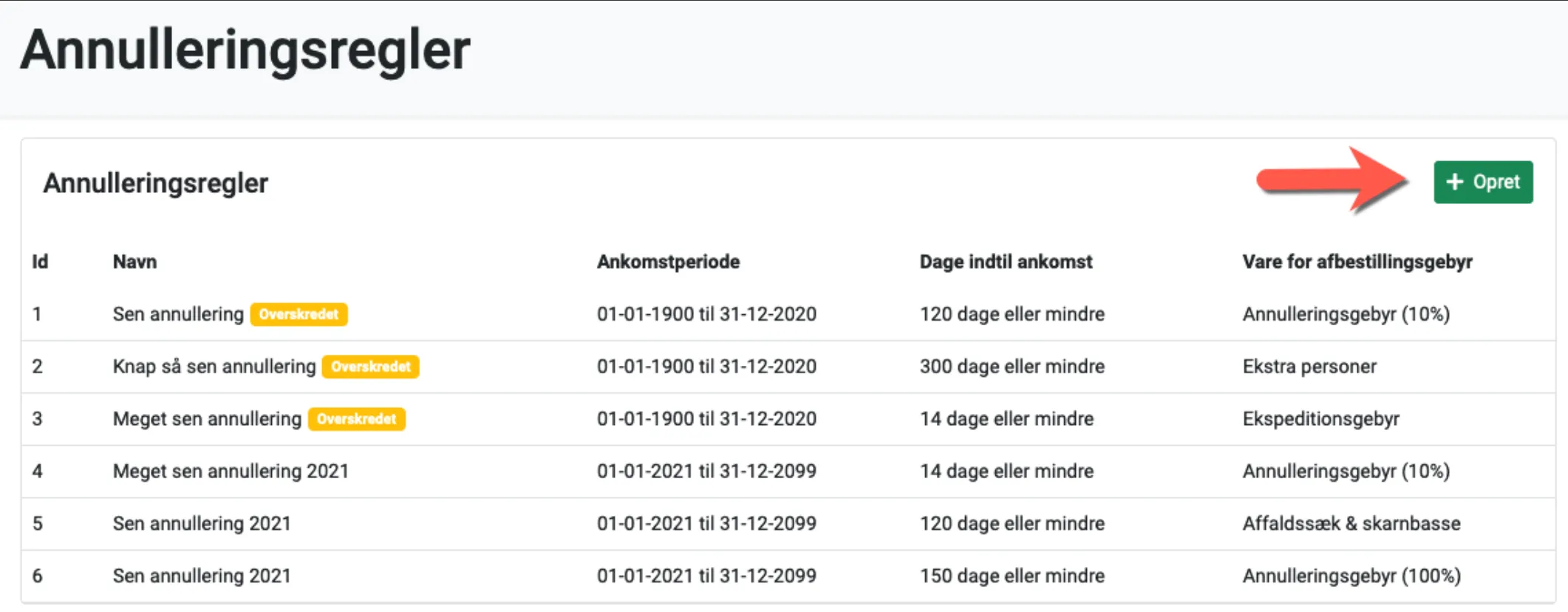The width and height of the screenshot is (1568, 612).
Task: Click 'Annulleringsgebyr (100%)' cell
Action: pos(1351,576)
